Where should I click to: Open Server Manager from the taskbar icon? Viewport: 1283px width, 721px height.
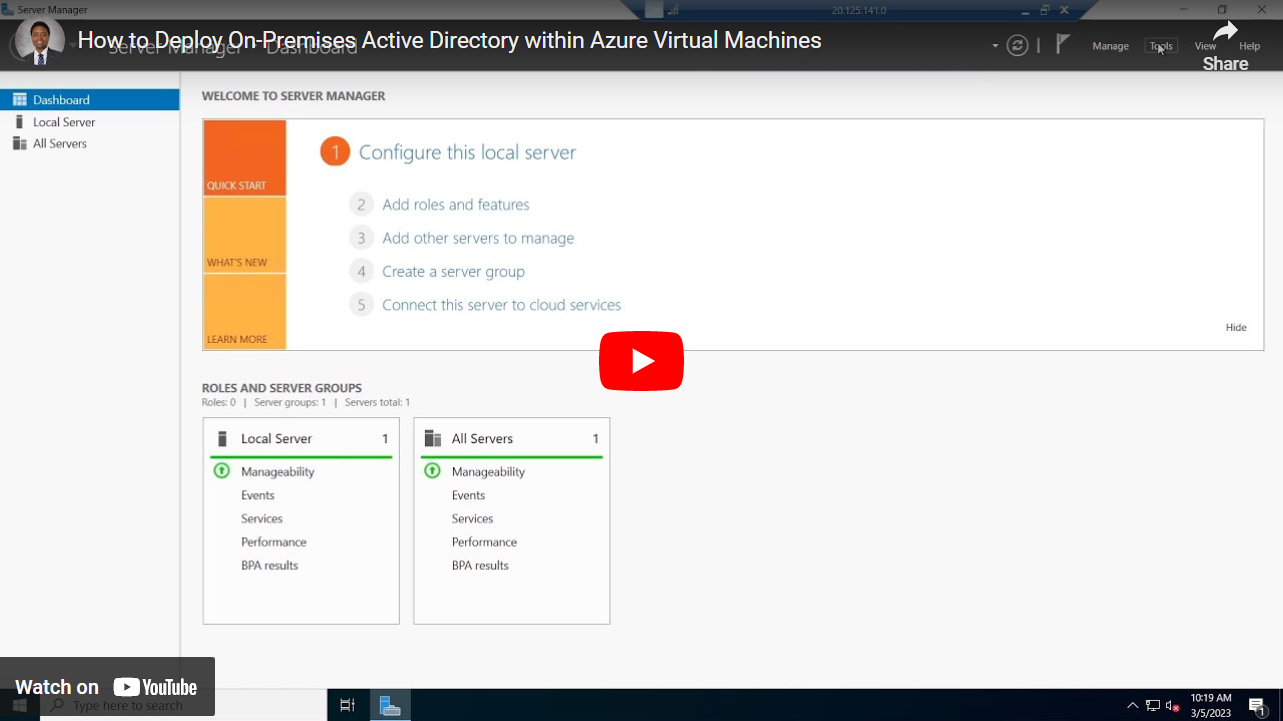point(389,704)
